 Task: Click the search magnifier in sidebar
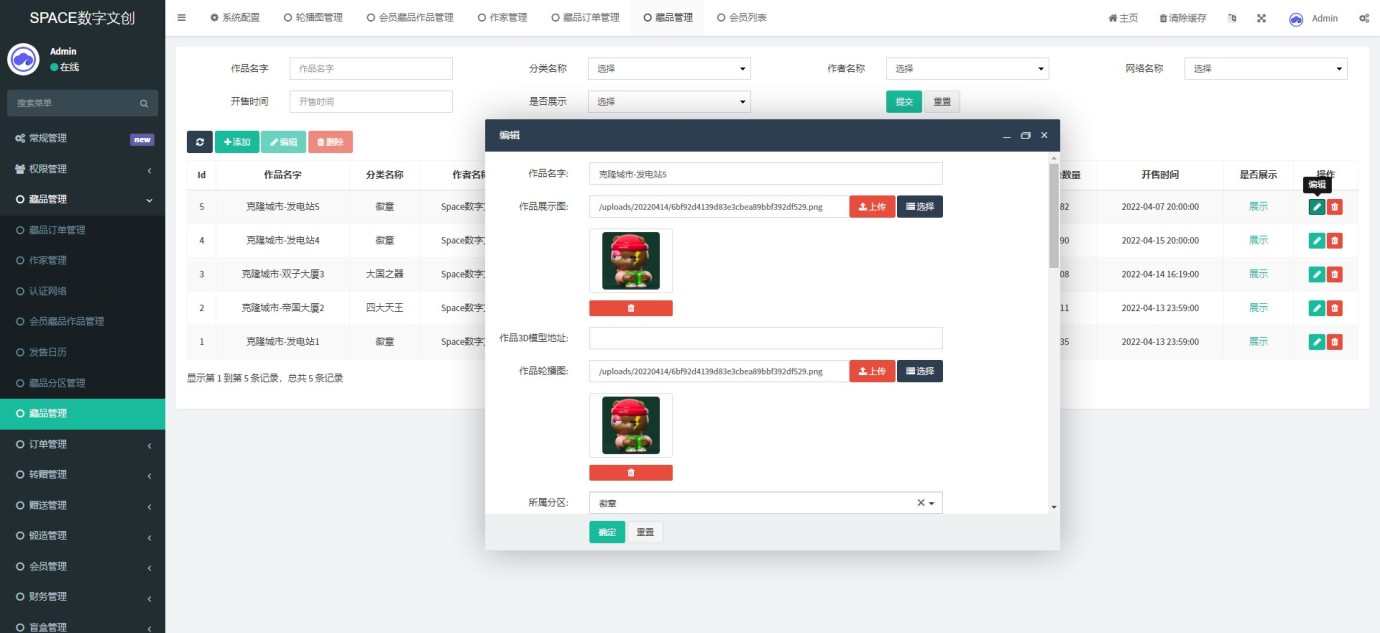[144, 103]
